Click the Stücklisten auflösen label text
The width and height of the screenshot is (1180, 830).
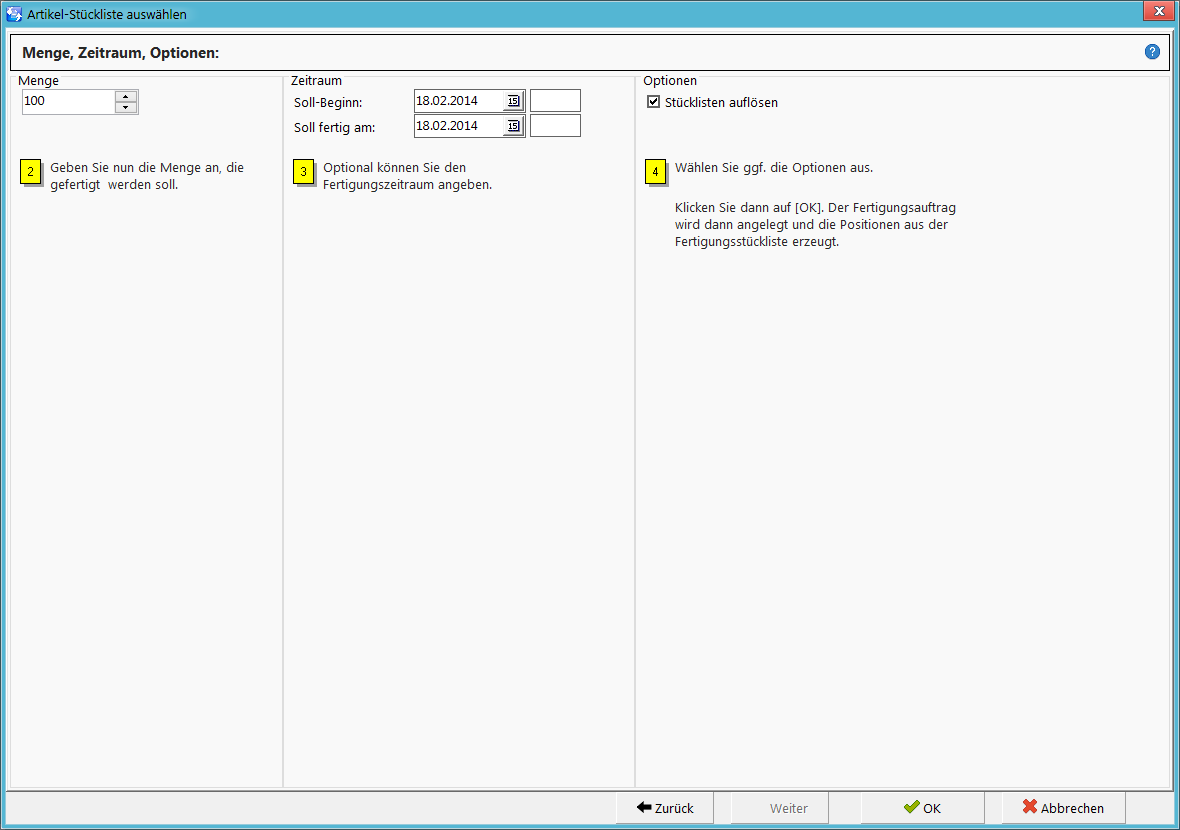tap(721, 102)
